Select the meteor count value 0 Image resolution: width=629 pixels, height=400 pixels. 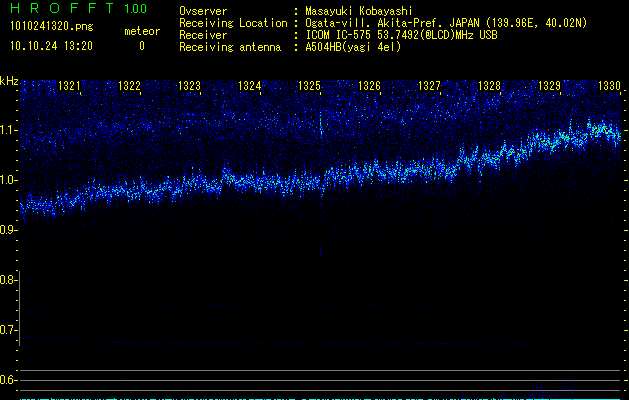[x=141, y=46]
